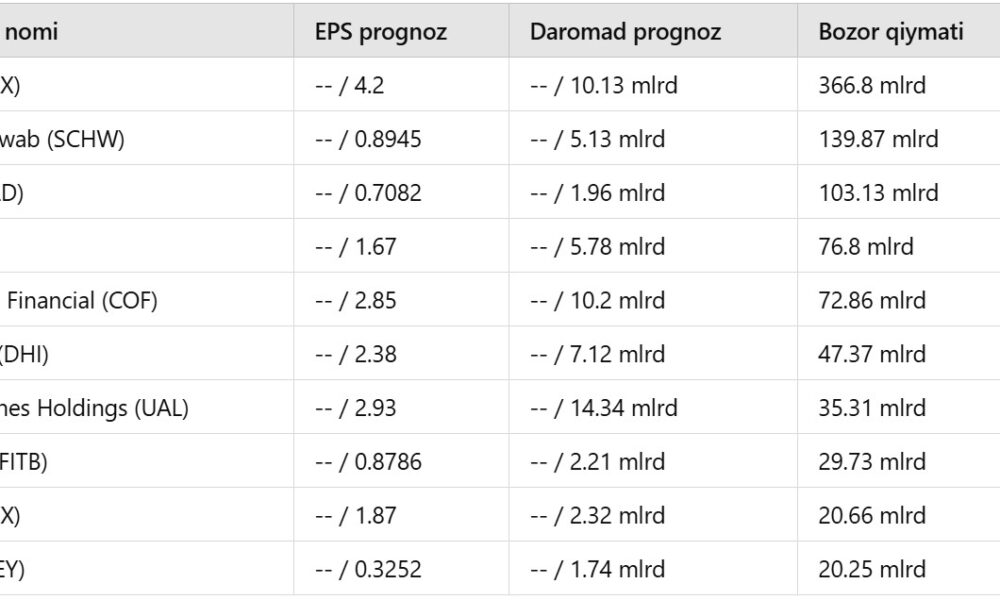Select the 47.37 mlrd market cap value

tap(872, 354)
